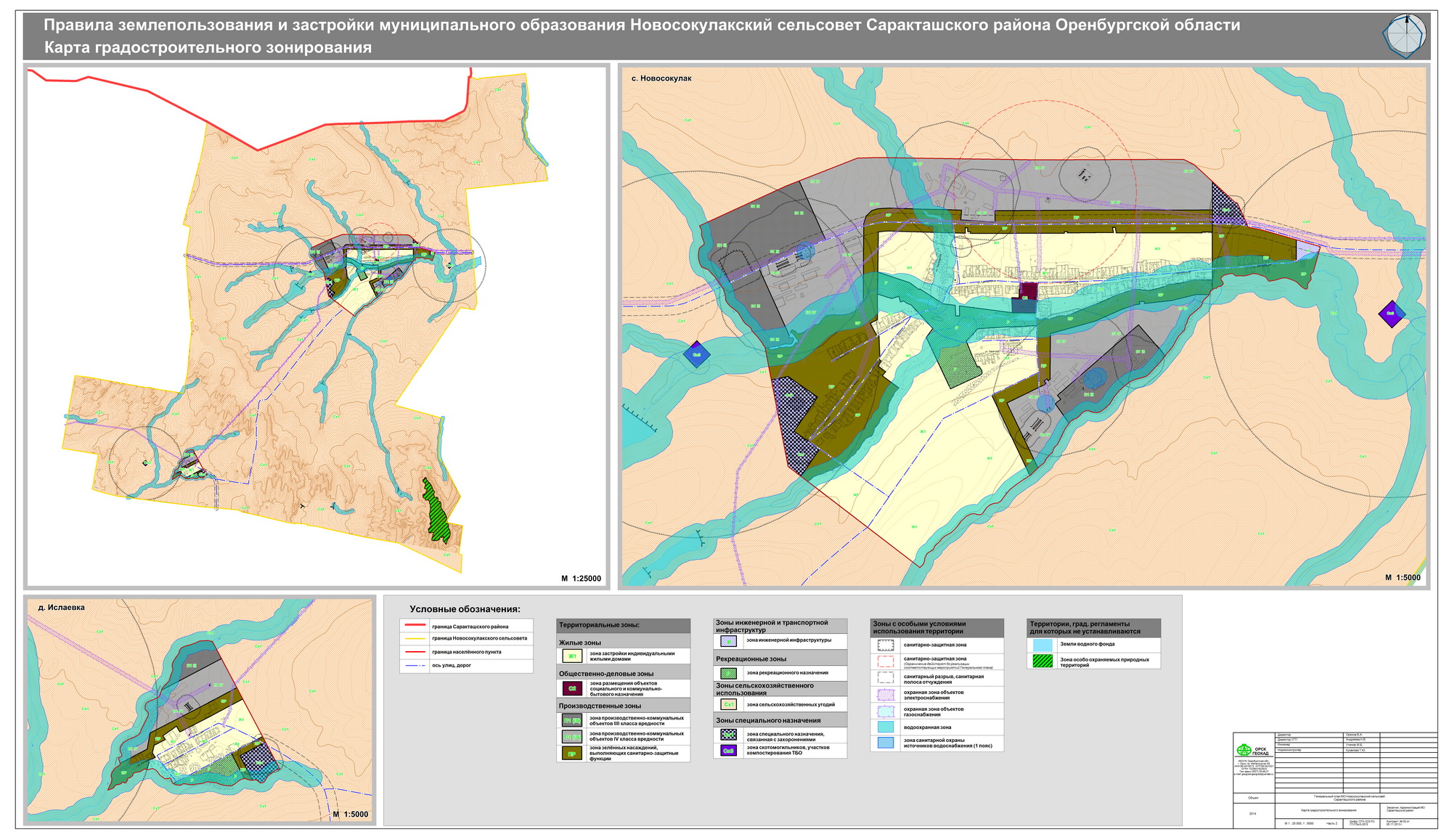Screen dimensions: 1452x840
Task: Click the purple diamond marker east of Новосокулак
Action: tap(1391, 314)
